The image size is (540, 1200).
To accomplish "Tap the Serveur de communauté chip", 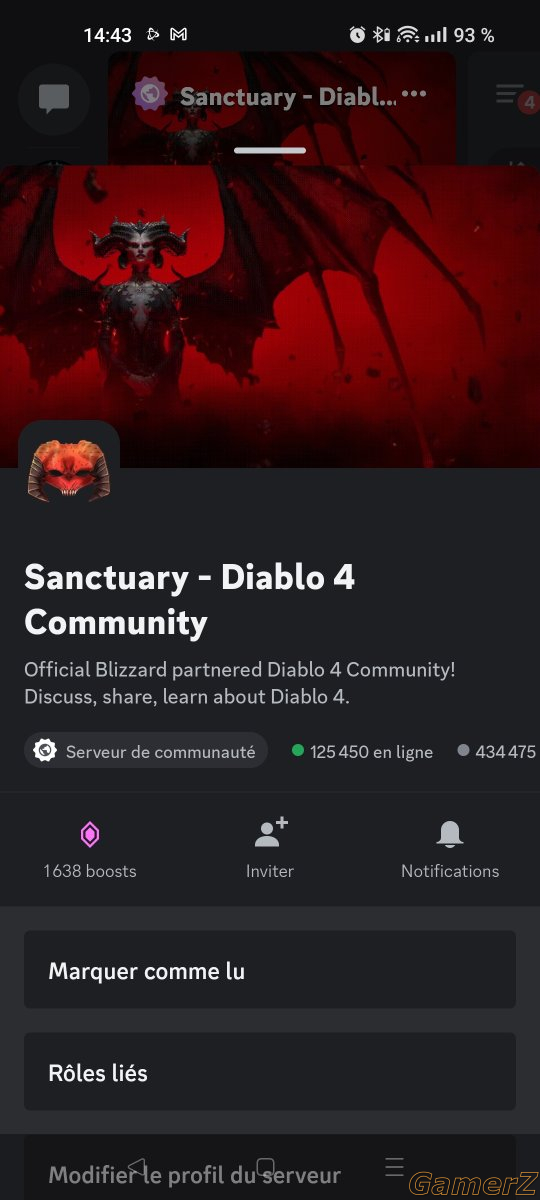I will pos(146,751).
